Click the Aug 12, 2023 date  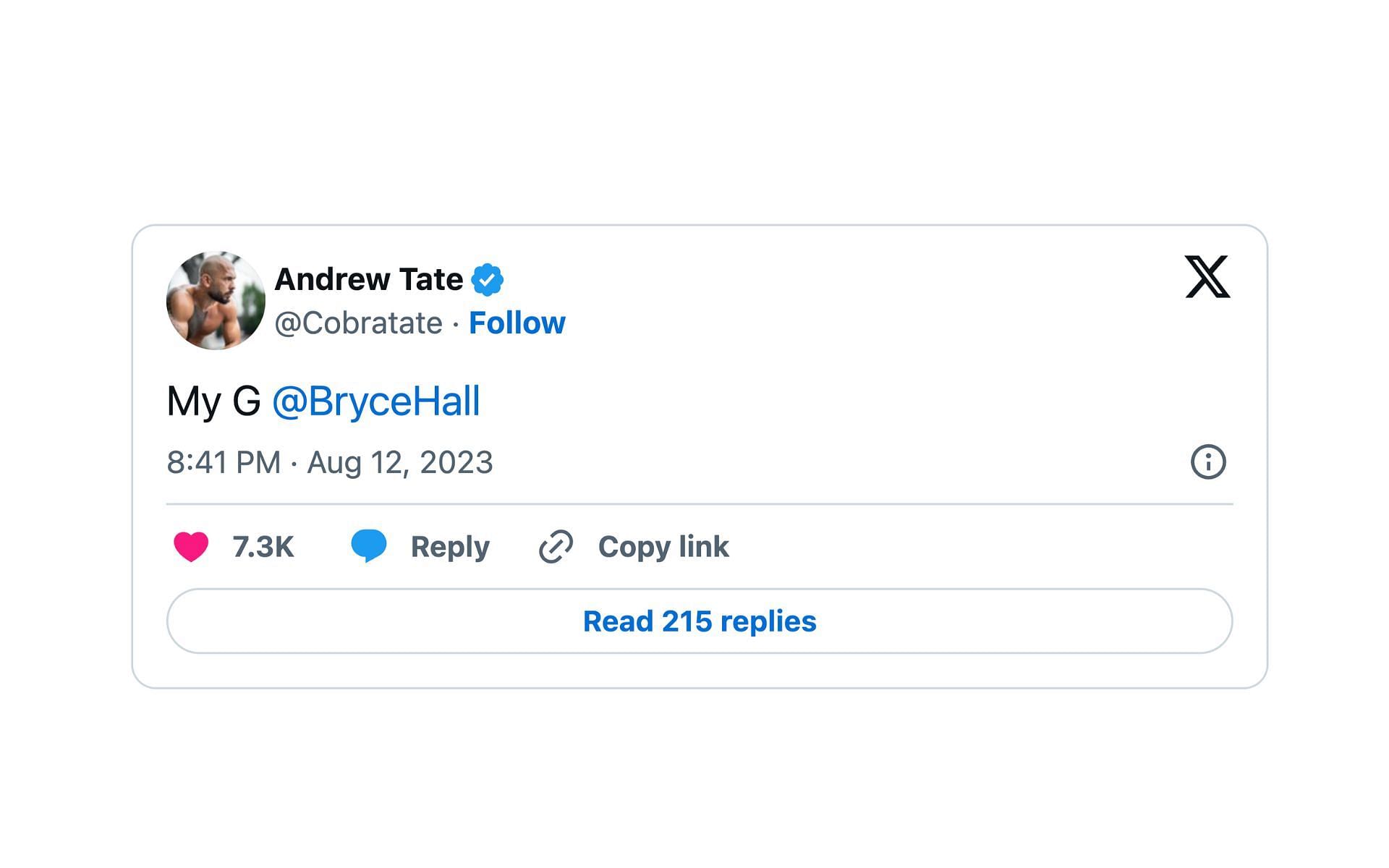(x=399, y=462)
